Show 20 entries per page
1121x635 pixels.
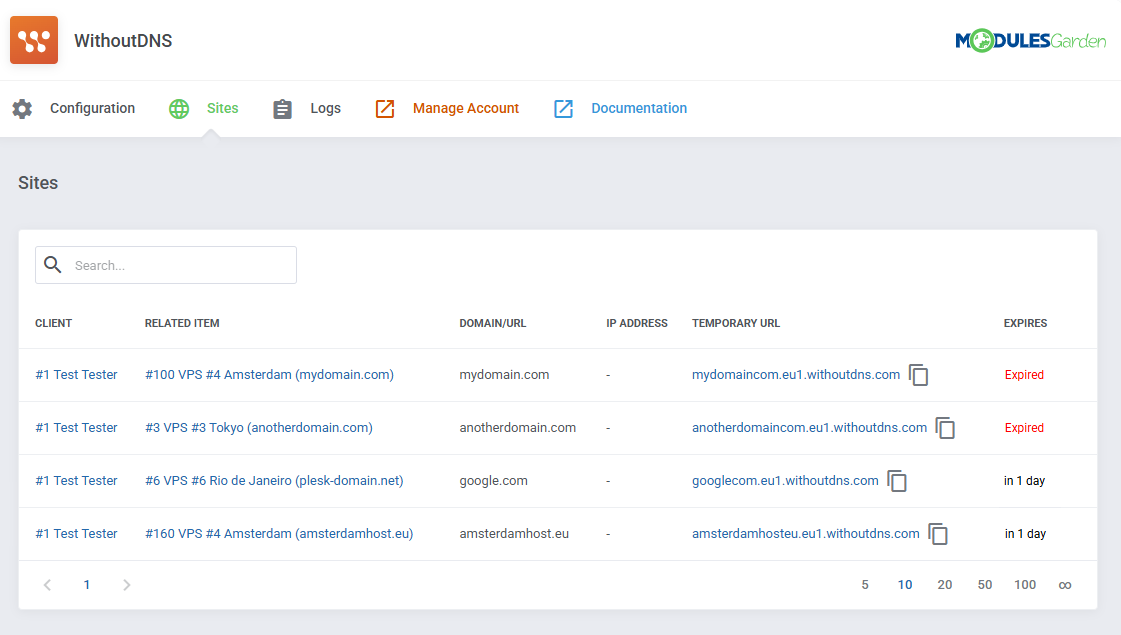coord(945,585)
